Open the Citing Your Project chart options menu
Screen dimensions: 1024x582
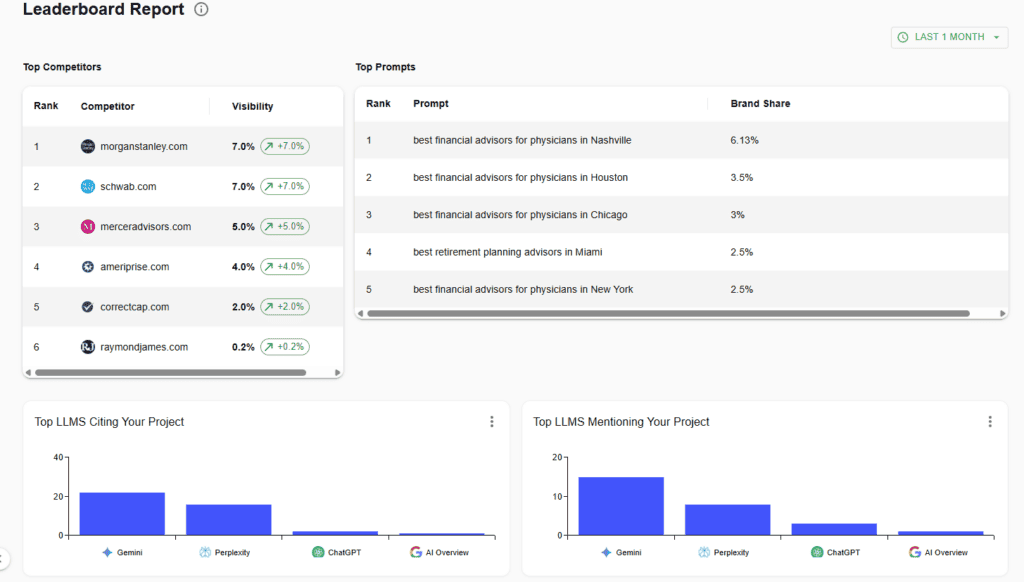[492, 422]
